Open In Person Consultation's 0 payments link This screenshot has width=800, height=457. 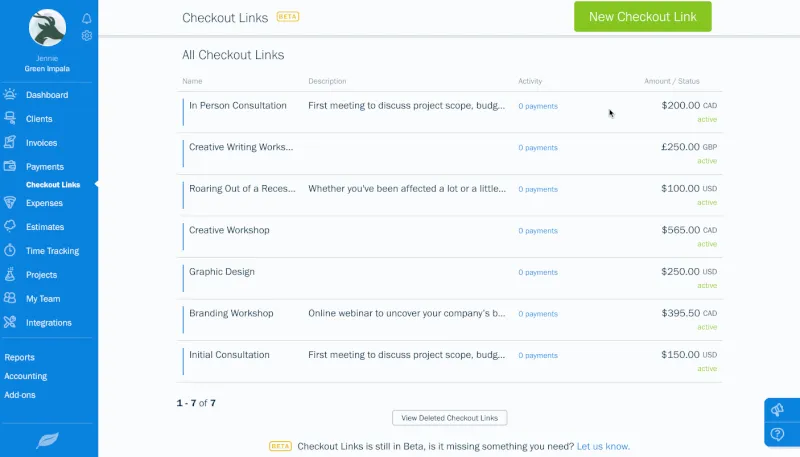click(x=538, y=106)
